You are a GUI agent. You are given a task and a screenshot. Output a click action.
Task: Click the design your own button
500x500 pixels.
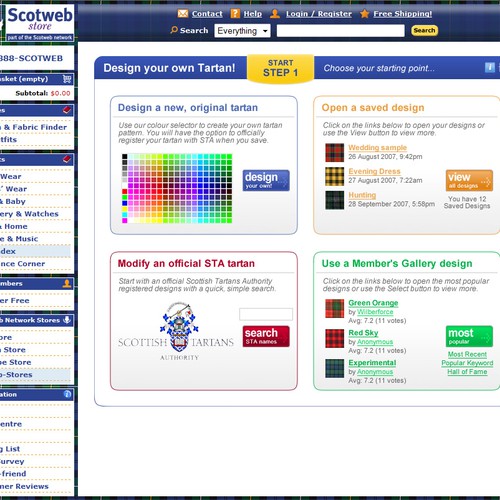click(x=266, y=180)
